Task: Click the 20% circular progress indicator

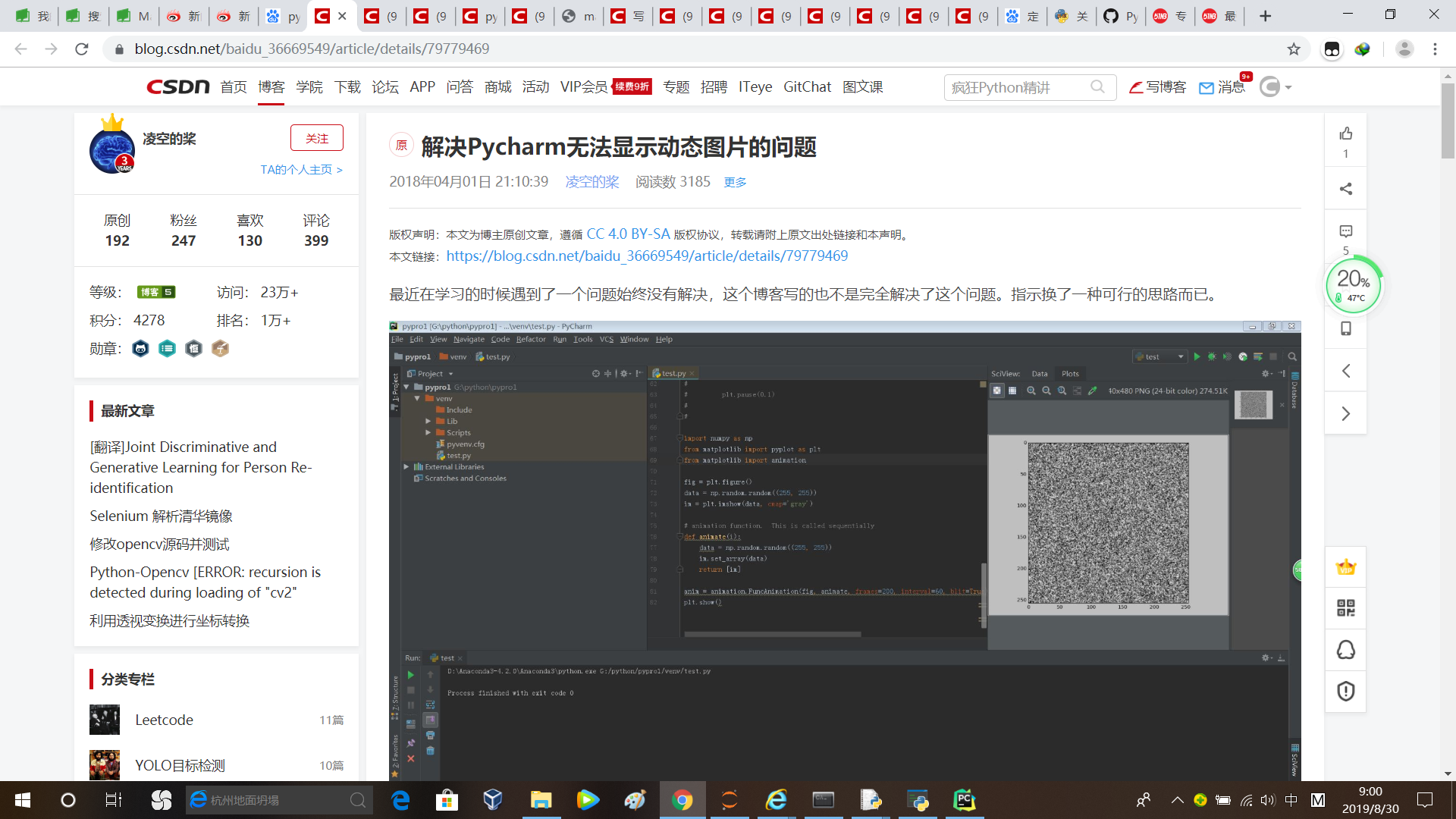Action: coord(1353,285)
